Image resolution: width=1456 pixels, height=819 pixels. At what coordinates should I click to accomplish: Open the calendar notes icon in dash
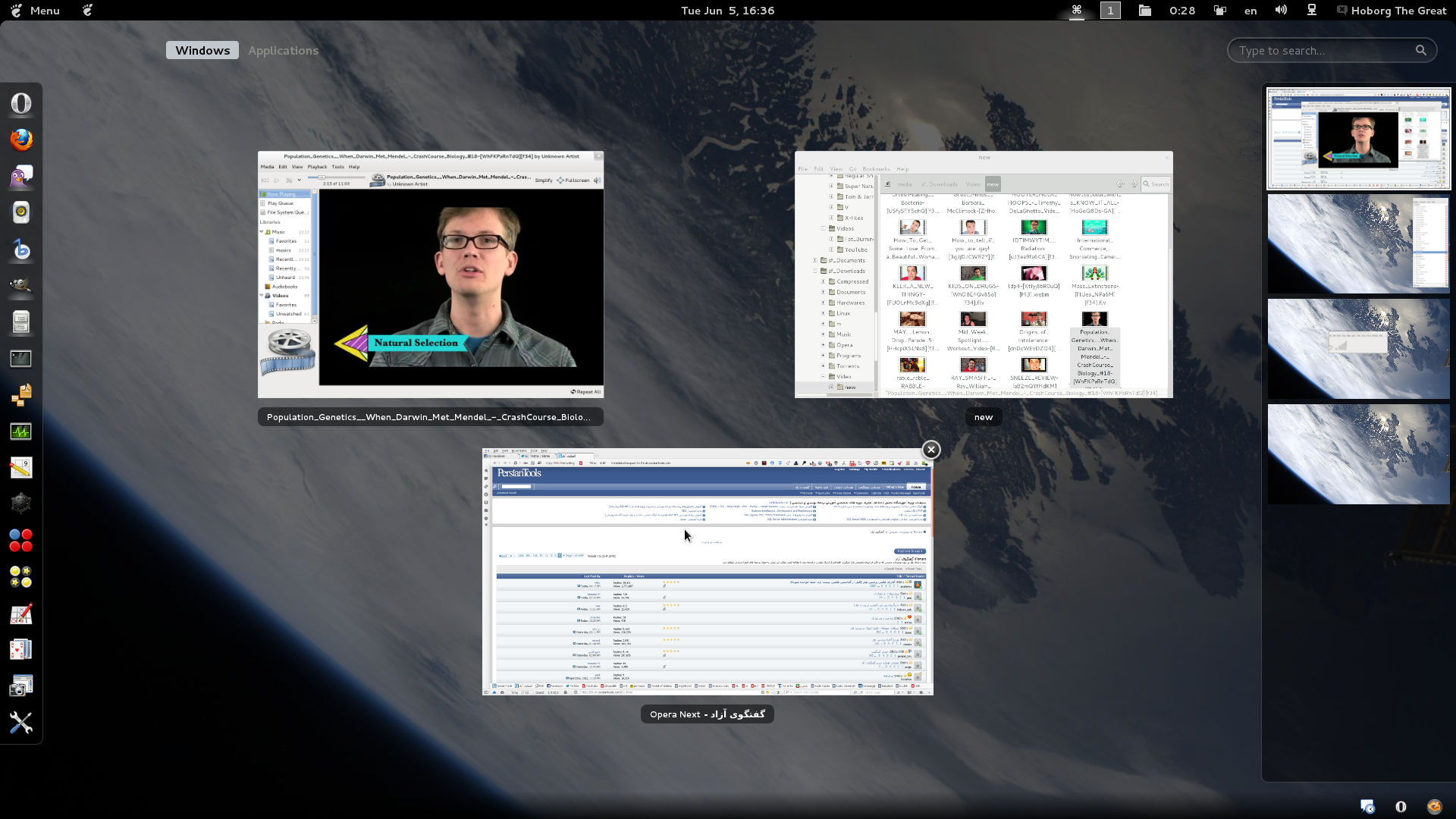(21, 468)
